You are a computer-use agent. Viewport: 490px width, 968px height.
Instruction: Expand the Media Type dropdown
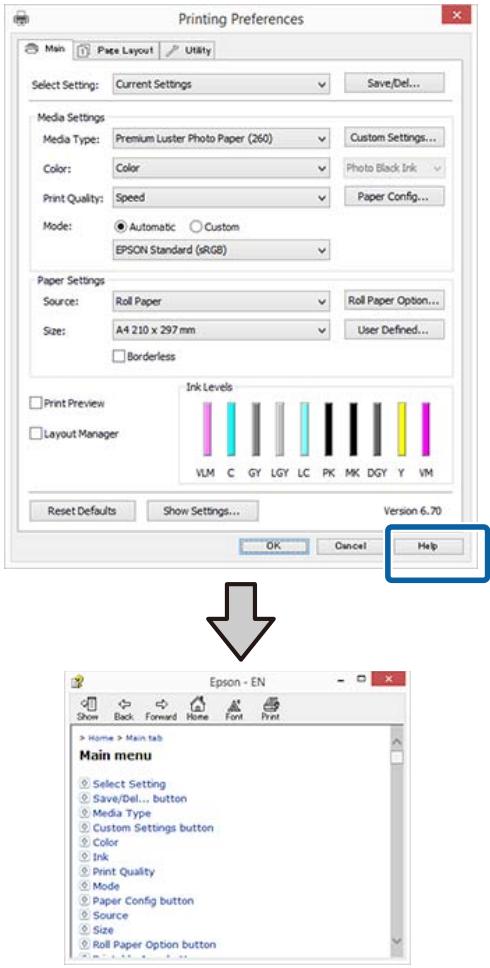(221, 138)
